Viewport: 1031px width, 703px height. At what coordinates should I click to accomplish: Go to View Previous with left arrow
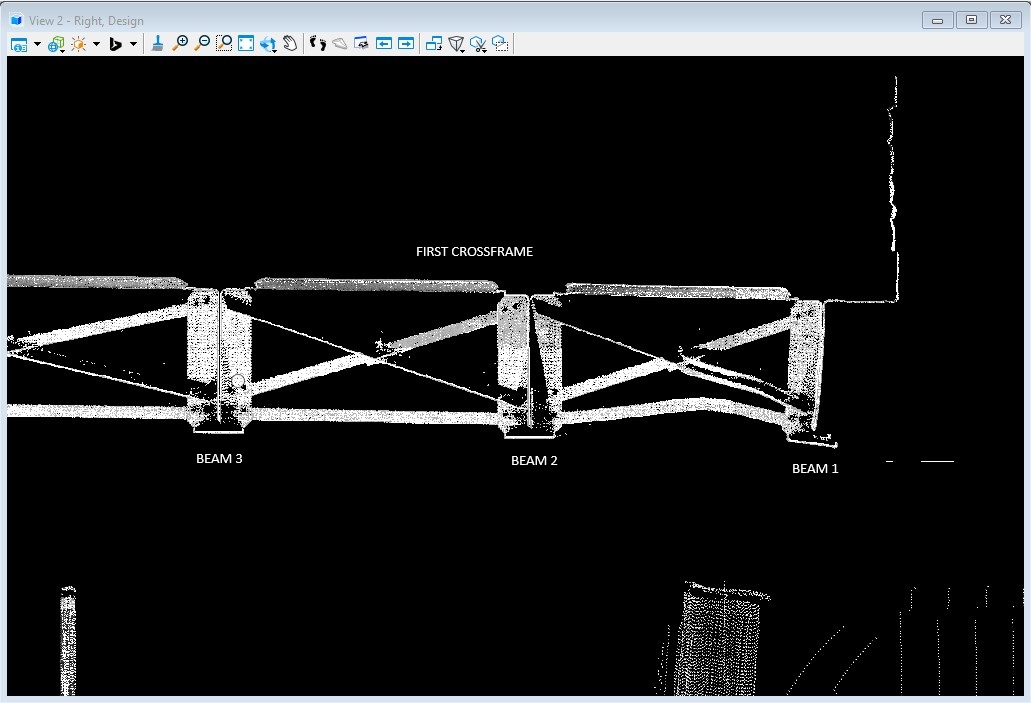384,43
